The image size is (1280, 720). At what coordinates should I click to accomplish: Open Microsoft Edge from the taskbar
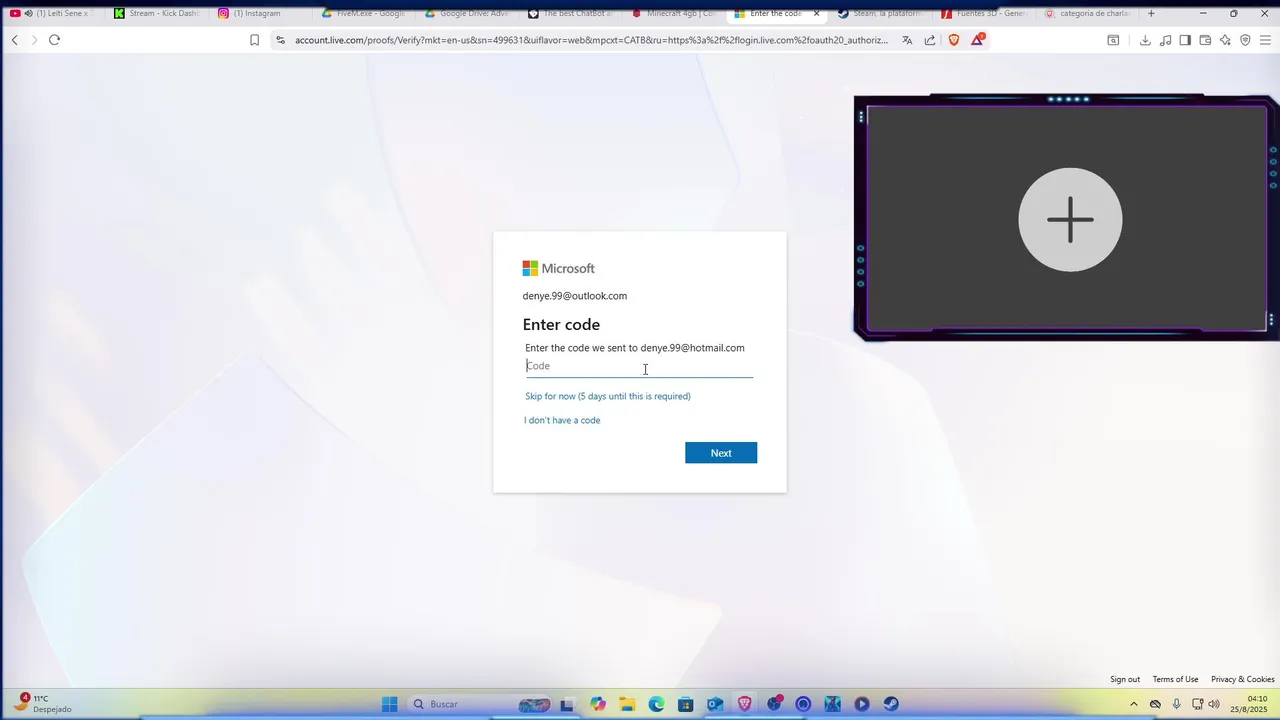(x=656, y=704)
